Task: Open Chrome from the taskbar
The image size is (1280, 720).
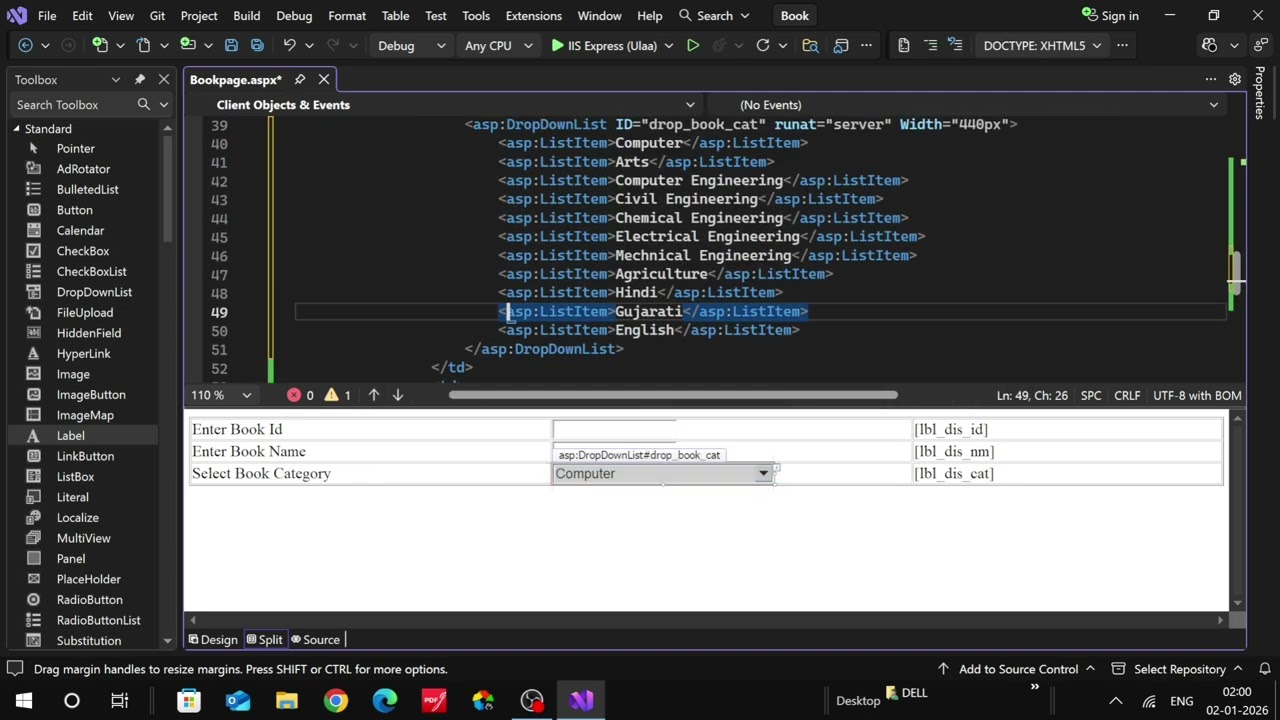Action: pos(336,700)
